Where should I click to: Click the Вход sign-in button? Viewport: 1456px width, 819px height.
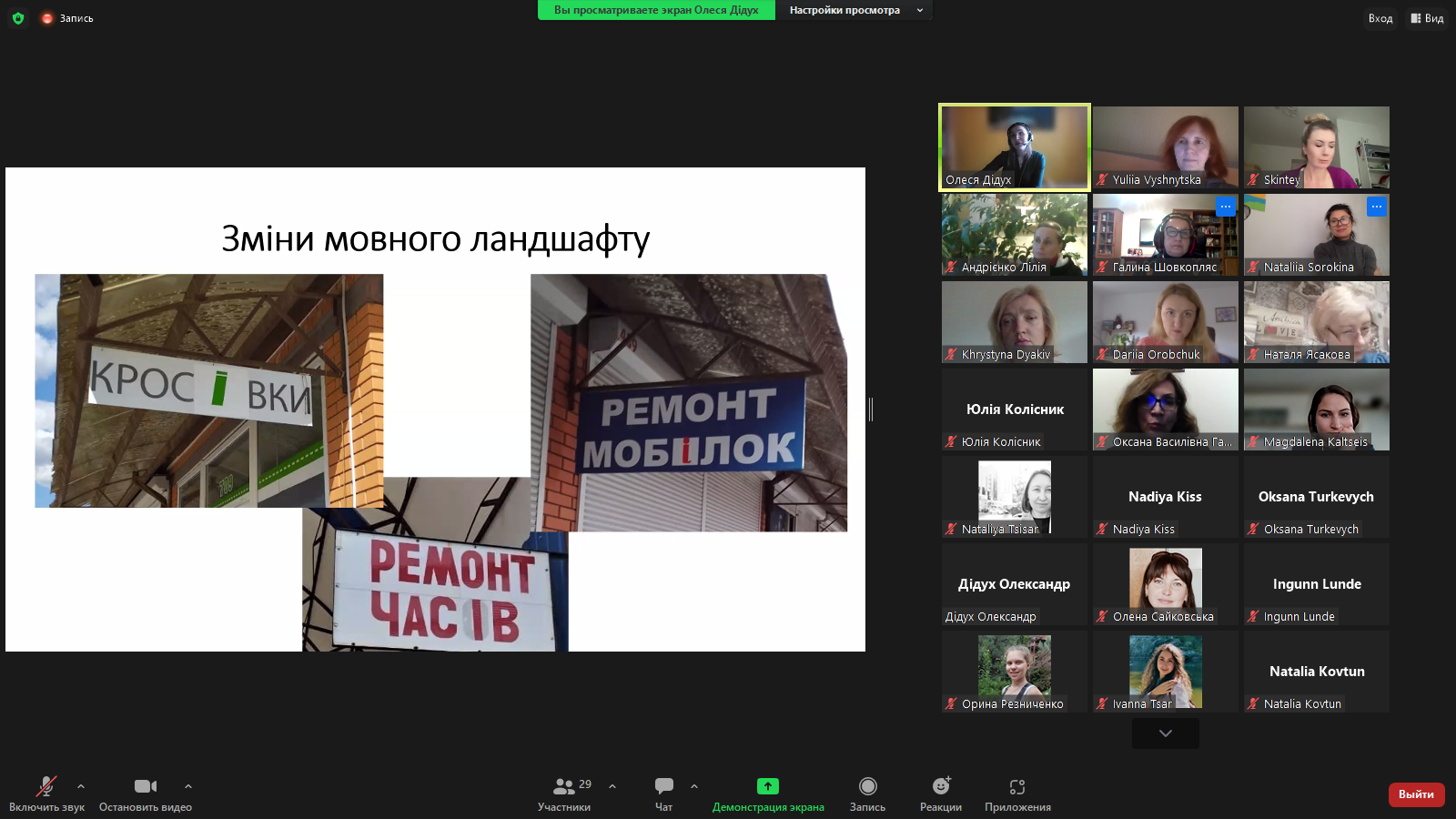[x=1380, y=18]
